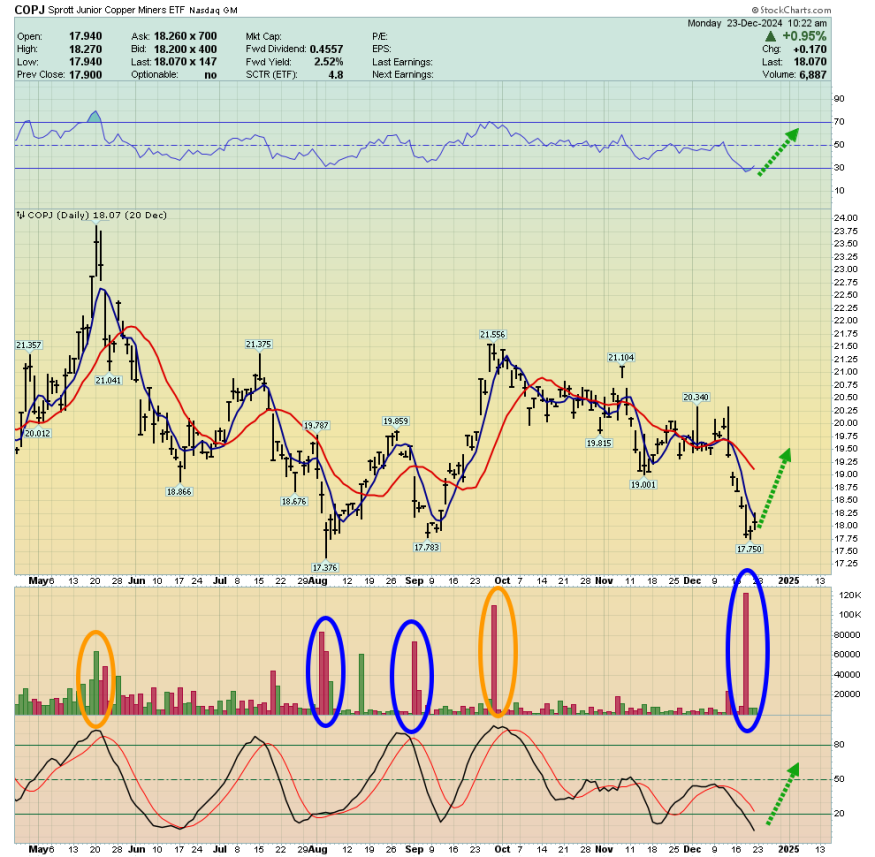Image resolution: width=875 pixels, height=857 pixels.
Task: Click the 17.783 September low label
Action: click(x=427, y=547)
